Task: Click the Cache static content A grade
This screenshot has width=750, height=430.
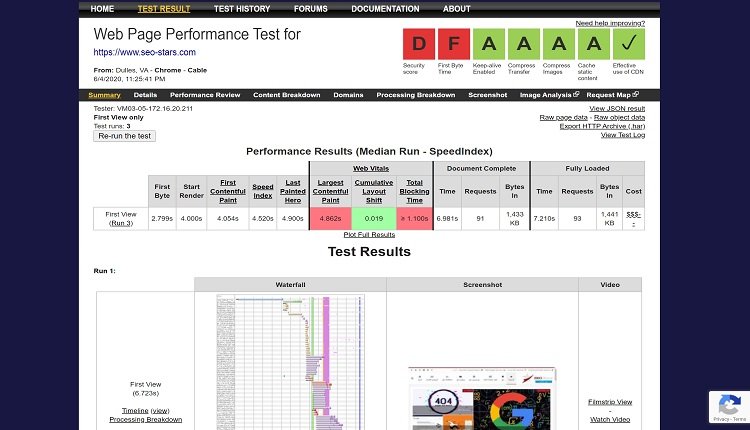Action: tap(592, 44)
